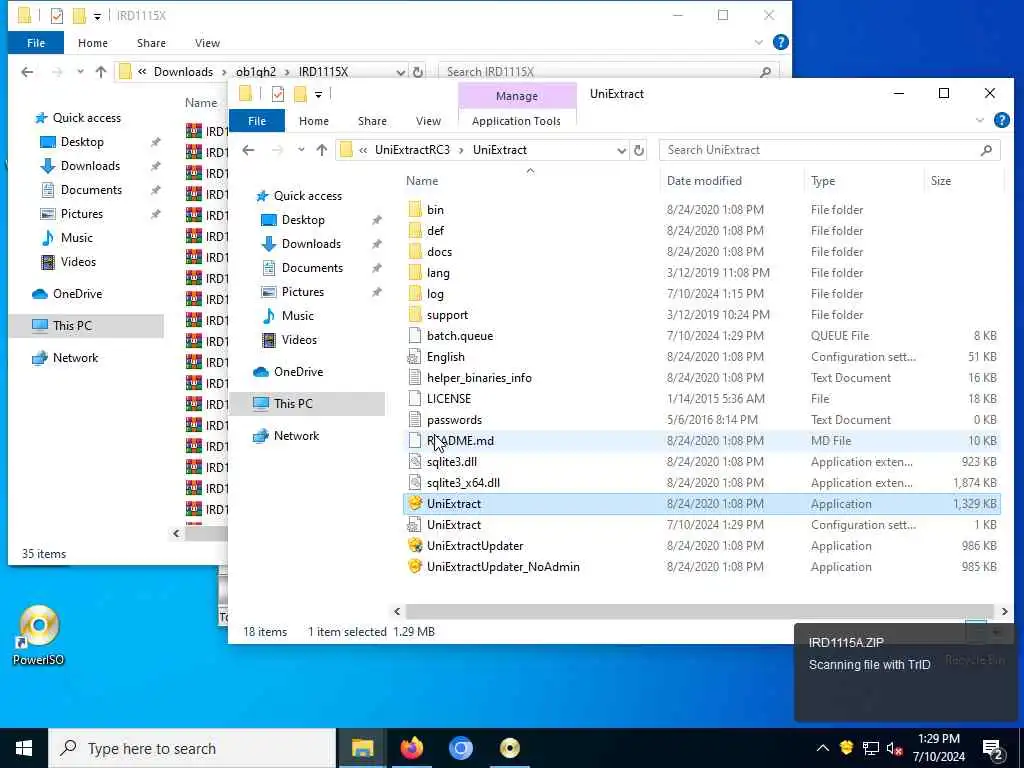This screenshot has width=1024, height=768.
Task: Expand the ribbon in IRD1115X window
Action: [758, 42]
